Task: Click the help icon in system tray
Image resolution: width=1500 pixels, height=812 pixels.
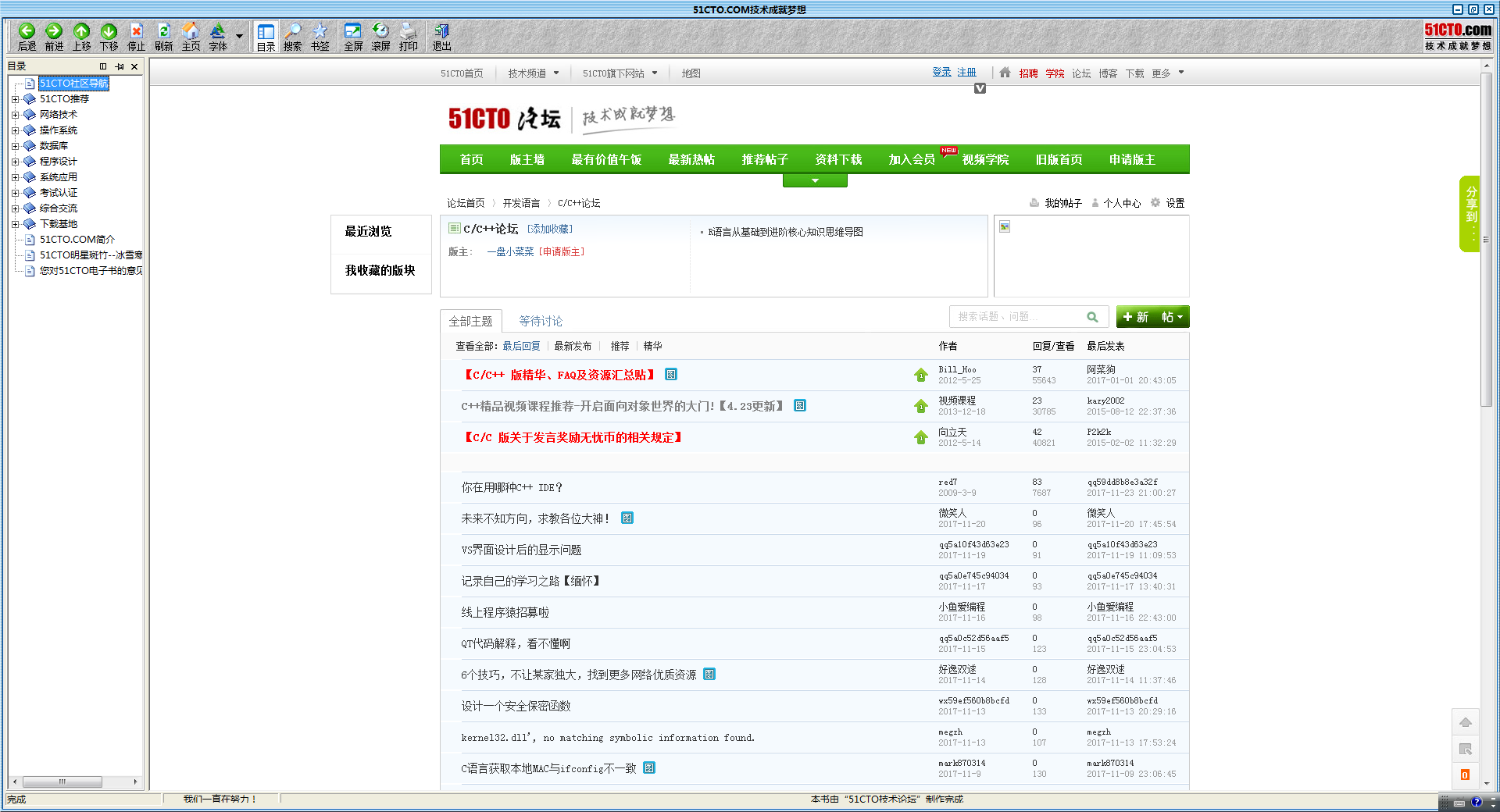Action: tap(1476, 802)
